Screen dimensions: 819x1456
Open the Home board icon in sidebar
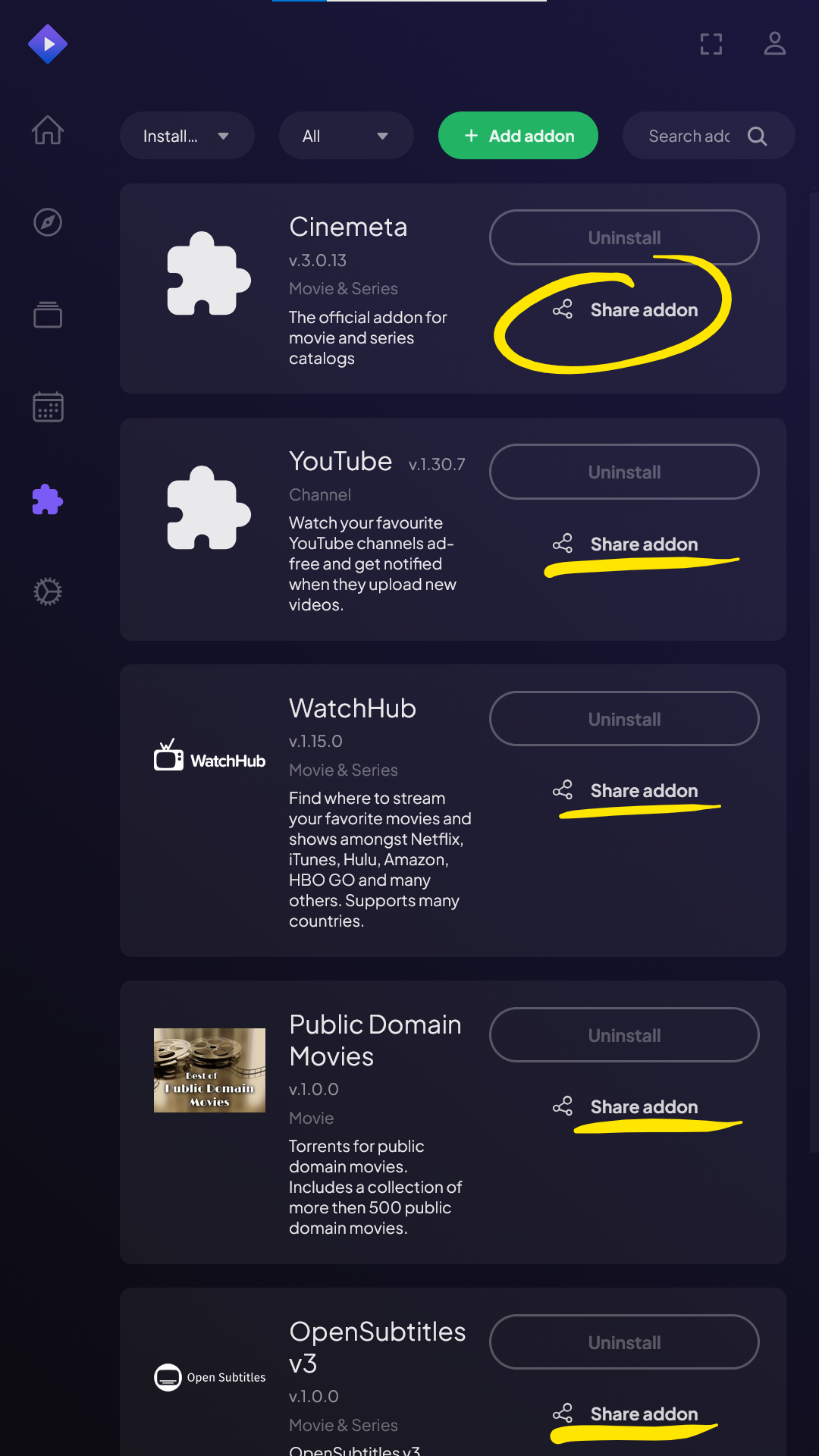point(48,130)
